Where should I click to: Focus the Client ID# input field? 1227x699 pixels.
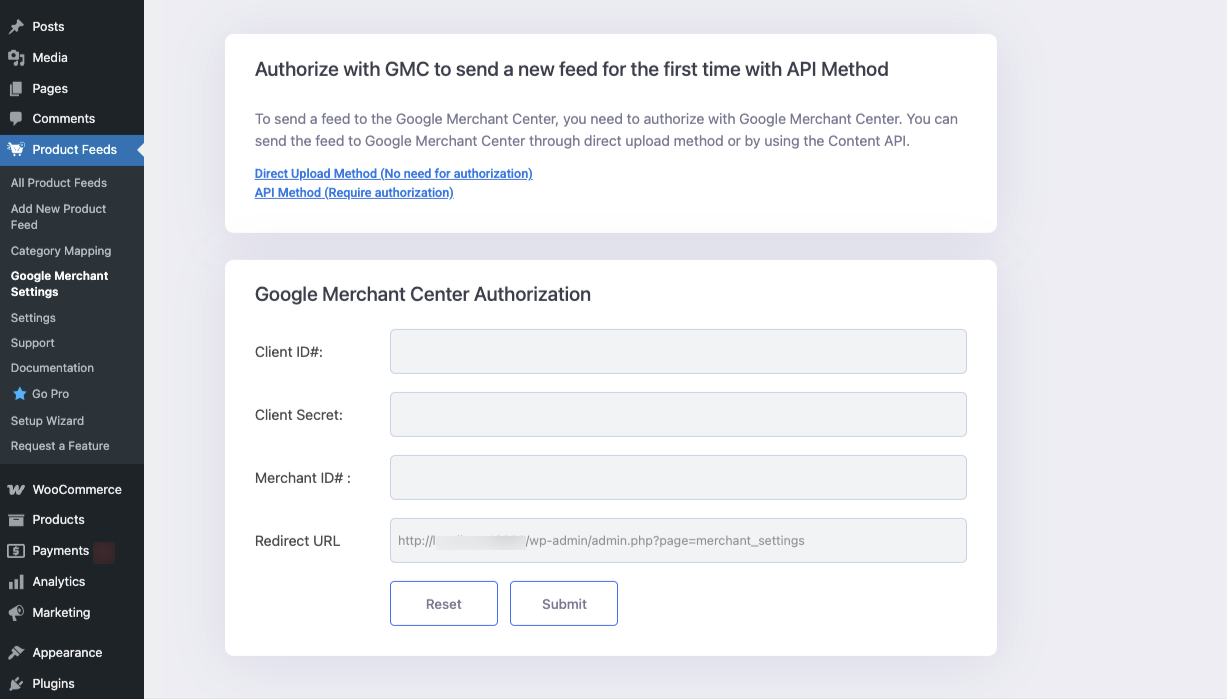click(678, 352)
